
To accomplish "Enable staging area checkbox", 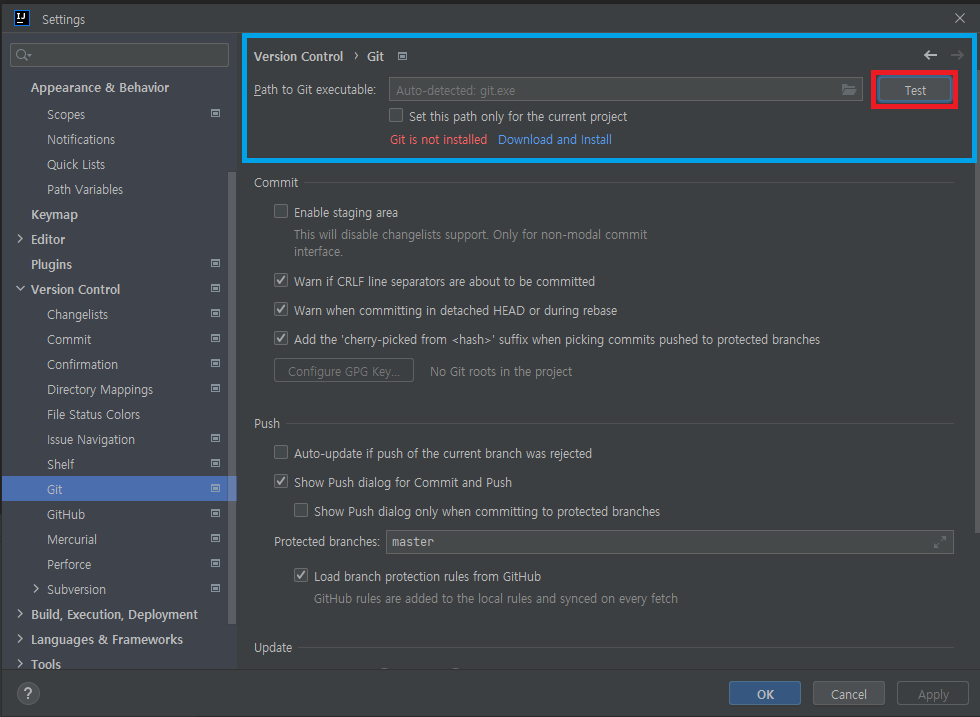I will (x=281, y=211).
